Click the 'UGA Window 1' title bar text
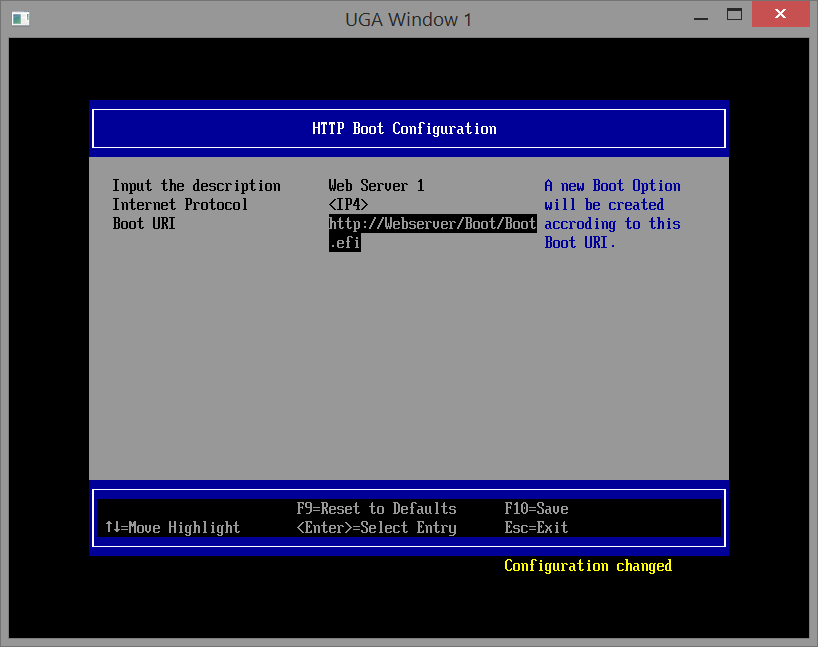 (x=408, y=19)
